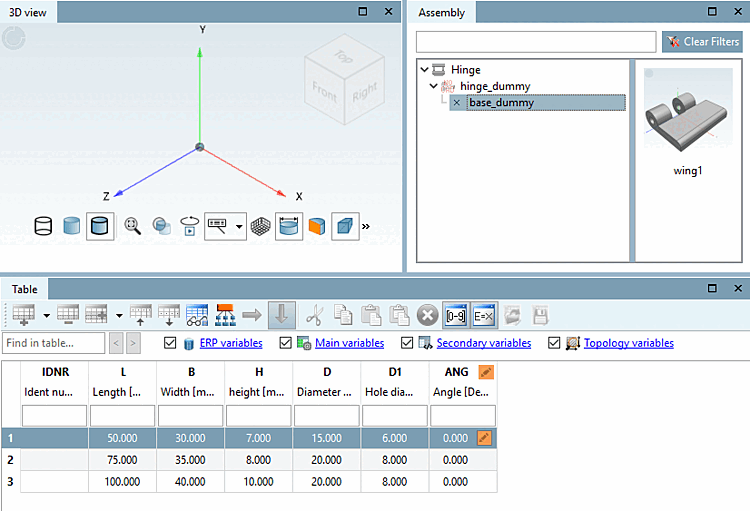Cut selection with scissors icon
Viewport: 750px width, 511px height.
pyautogui.click(x=314, y=315)
